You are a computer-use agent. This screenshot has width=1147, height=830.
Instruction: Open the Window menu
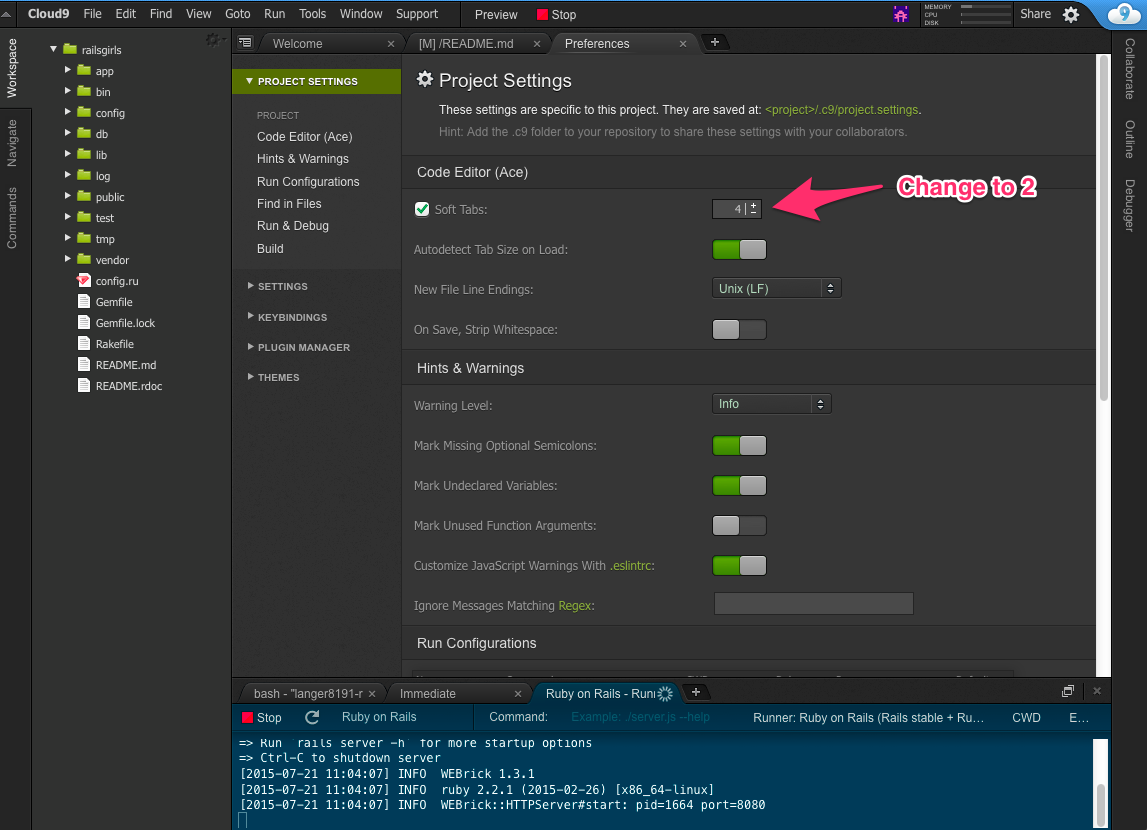click(361, 14)
